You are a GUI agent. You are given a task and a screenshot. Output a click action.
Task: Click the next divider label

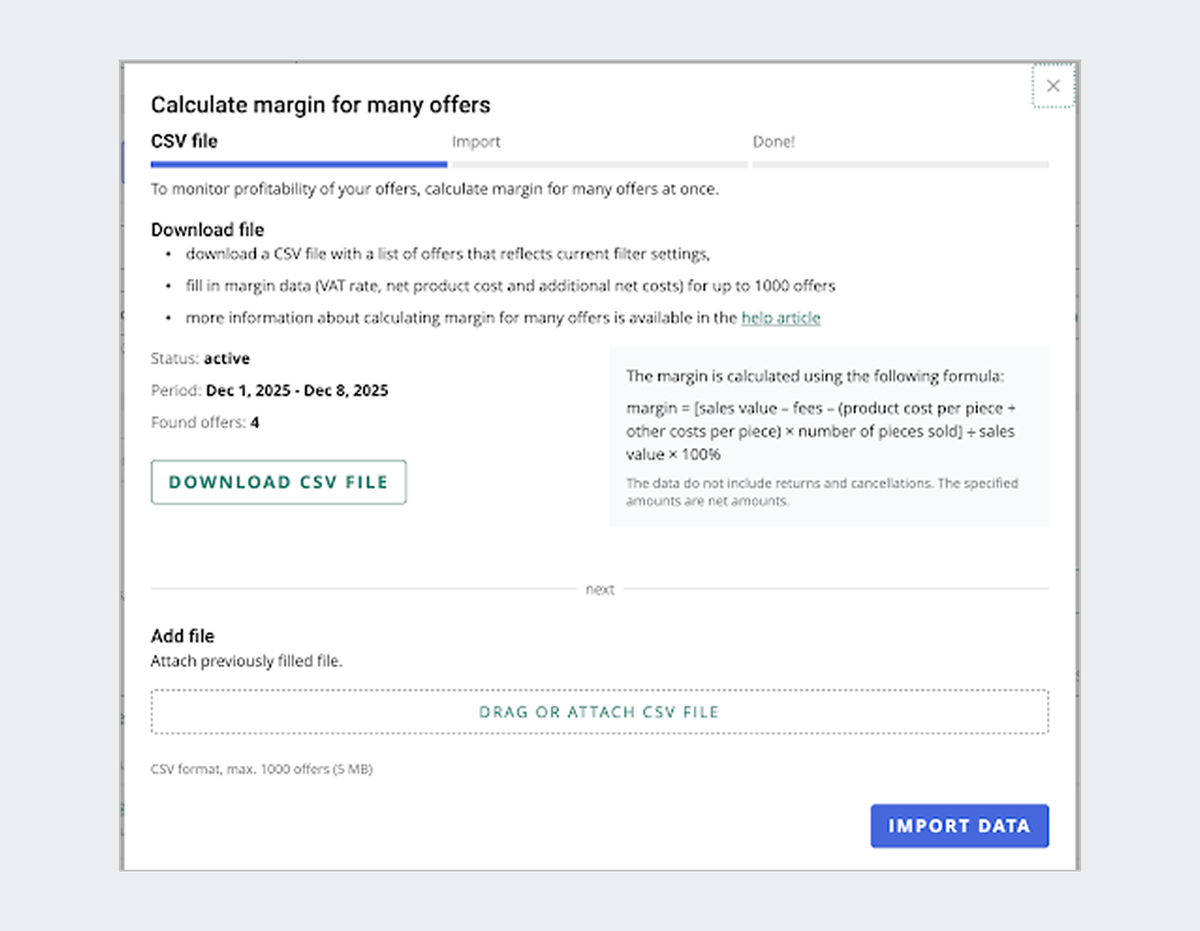click(x=600, y=589)
